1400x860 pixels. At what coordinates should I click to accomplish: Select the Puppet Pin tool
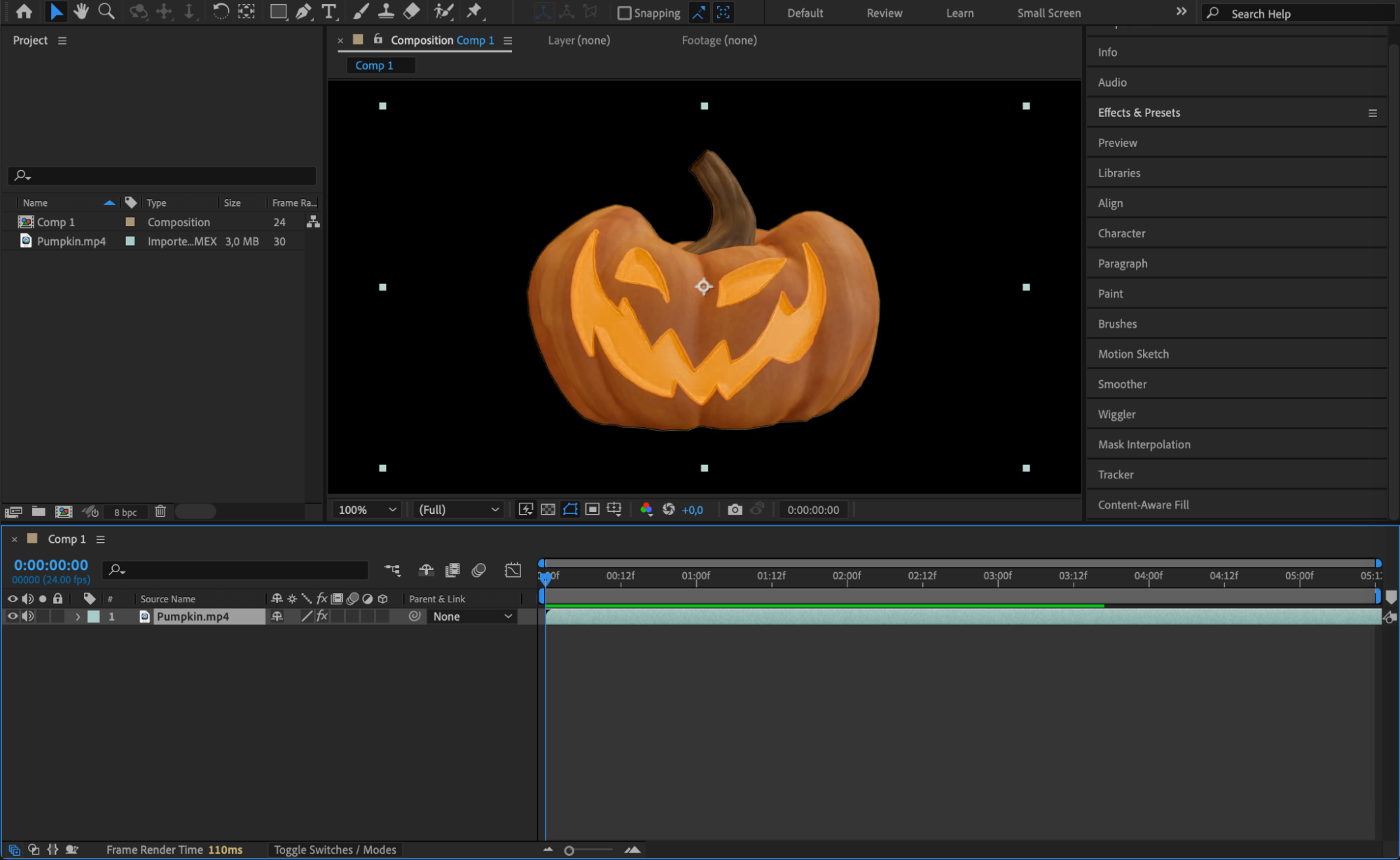474,11
